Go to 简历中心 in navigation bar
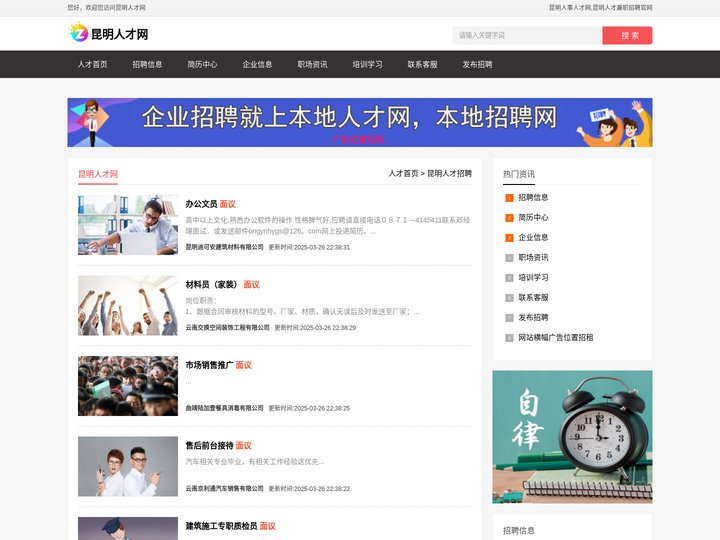Viewport: 720px width, 540px height. click(x=202, y=64)
